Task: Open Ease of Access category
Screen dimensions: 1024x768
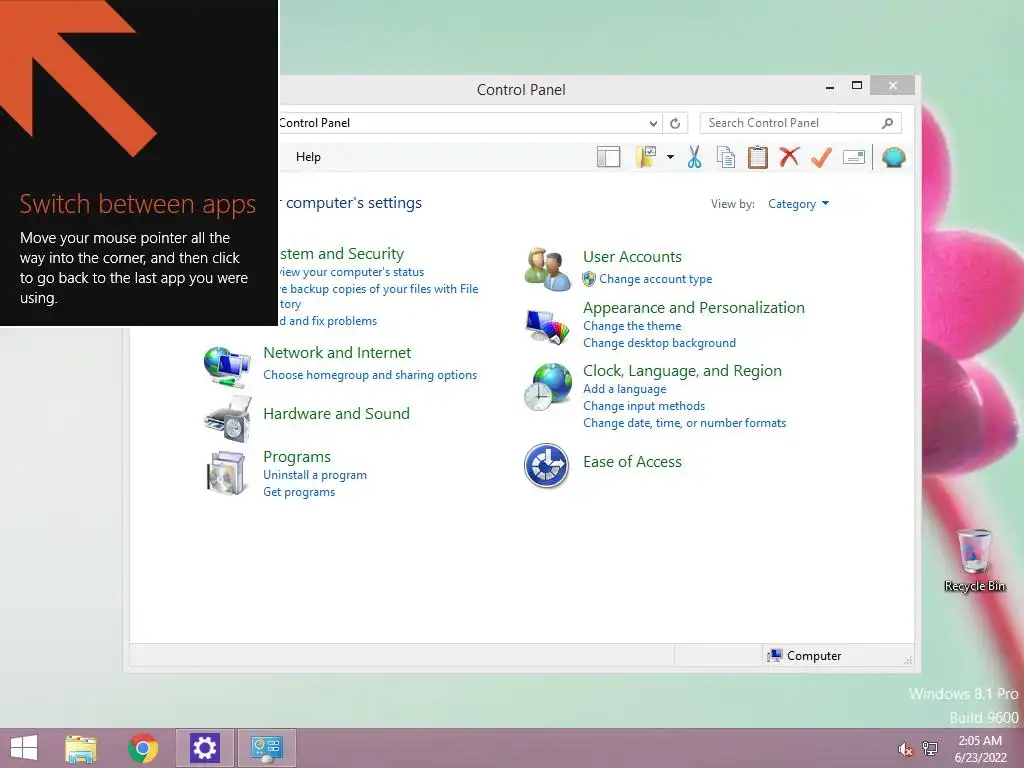Action: coord(632,462)
